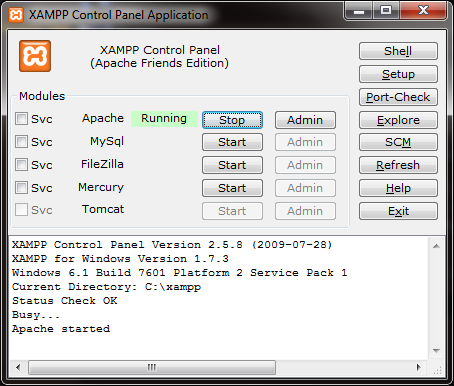The image size is (454, 386).
Task: Click the log's scroll down arrow
Action: [436, 351]
